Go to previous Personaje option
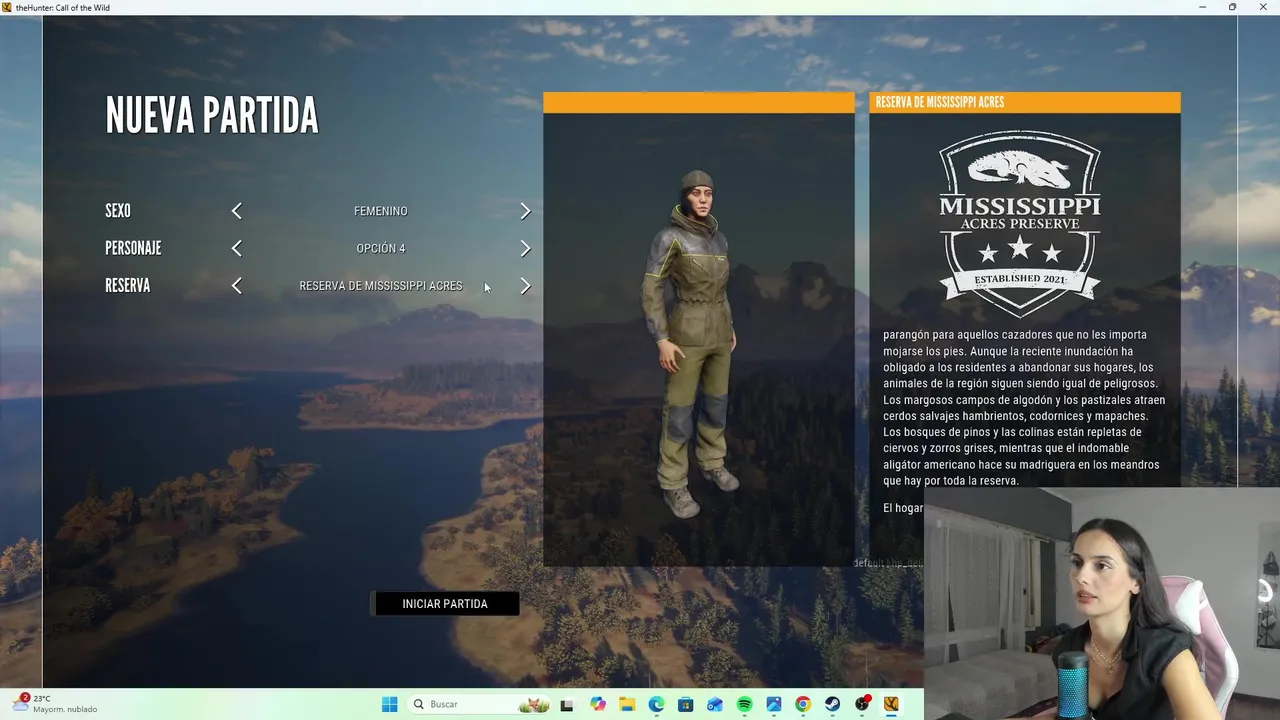Screen dimensions: 1280x720 pos(236,248)
